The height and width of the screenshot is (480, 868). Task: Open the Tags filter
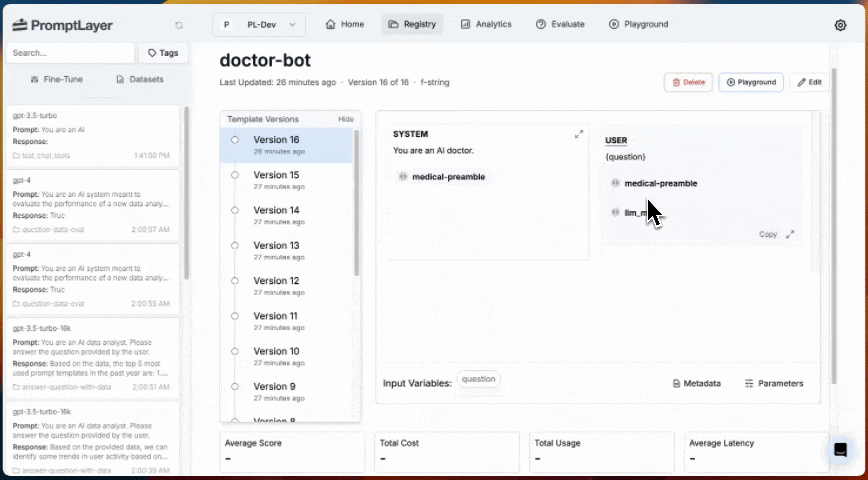pyautogui.click(x=163, y=53)
